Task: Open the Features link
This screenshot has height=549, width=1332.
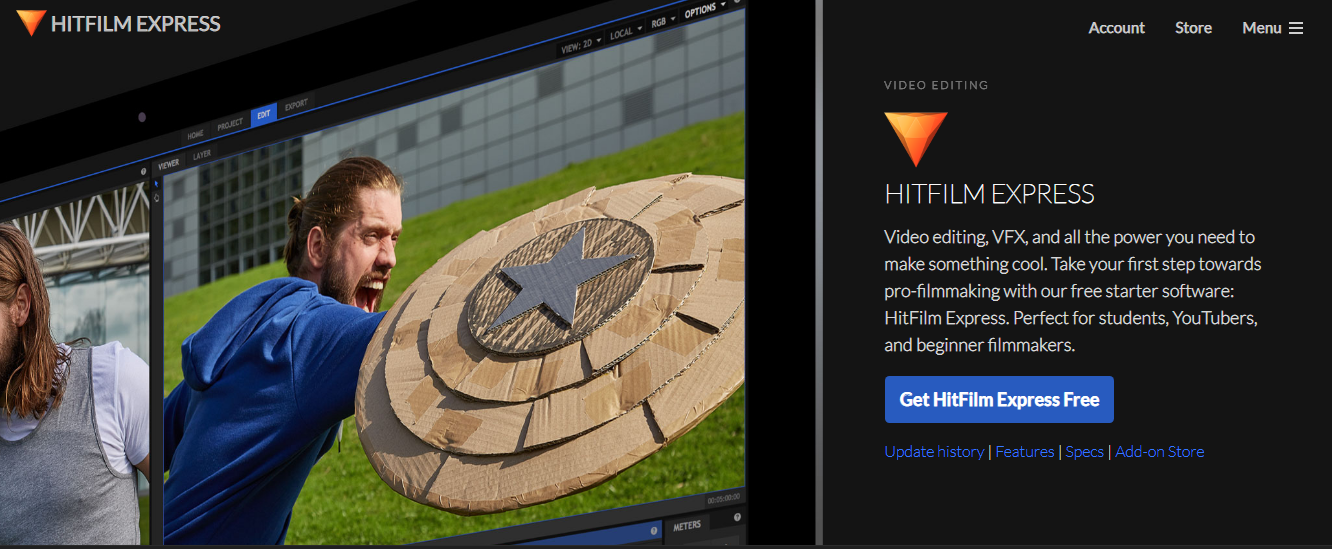Action: [x=1024, y=452]
